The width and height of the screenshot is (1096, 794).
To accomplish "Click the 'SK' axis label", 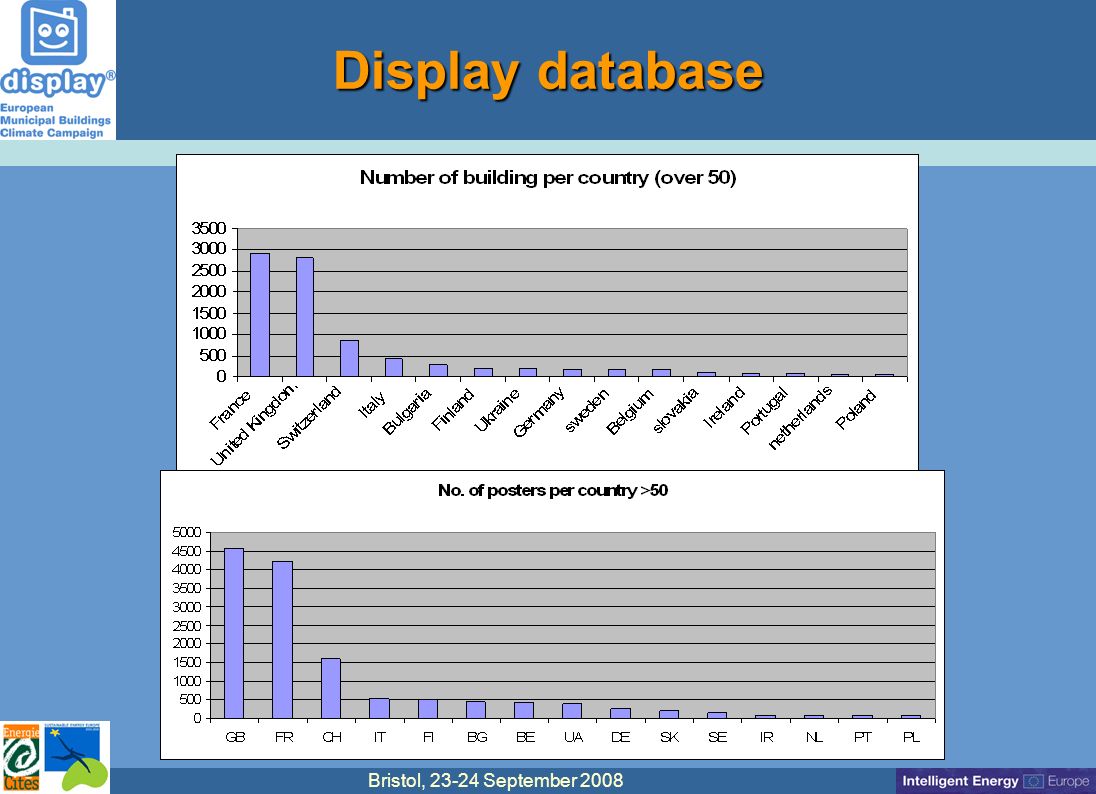I will pyautogui.click(x=669, y=737).
